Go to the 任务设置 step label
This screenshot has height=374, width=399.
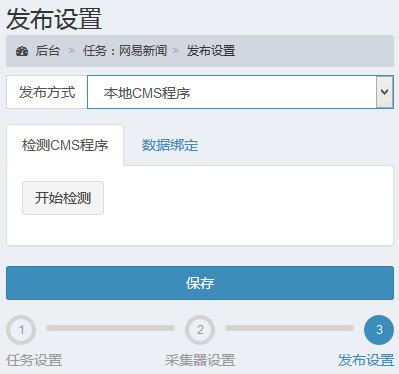34,361
